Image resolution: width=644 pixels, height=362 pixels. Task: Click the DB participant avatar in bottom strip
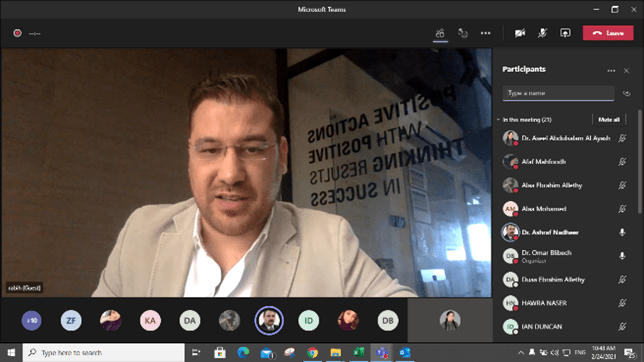(x=388, y=320)
